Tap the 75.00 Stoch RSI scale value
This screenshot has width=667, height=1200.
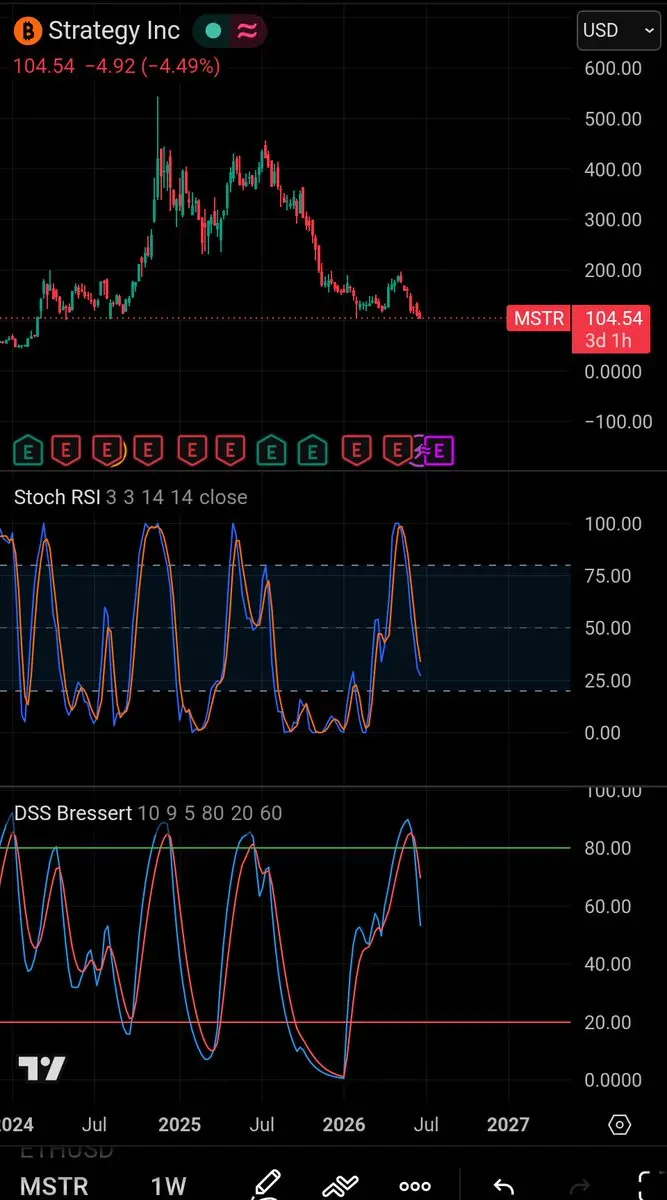point(607,576)
